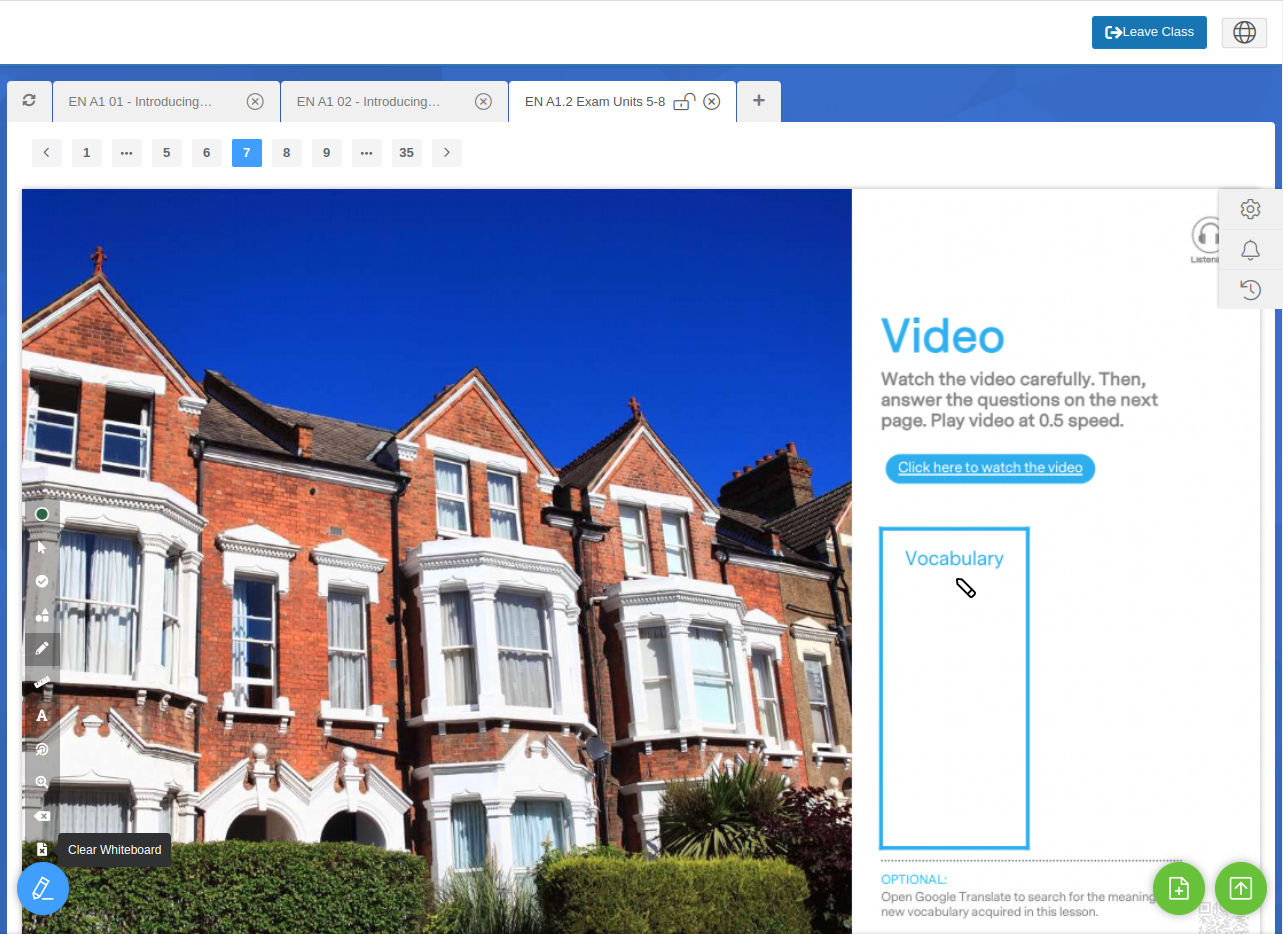Image resolution: width=1283 pixels, height=934 pixels.
Task: Open the history clock panel
Action: tap(1250, 289)
